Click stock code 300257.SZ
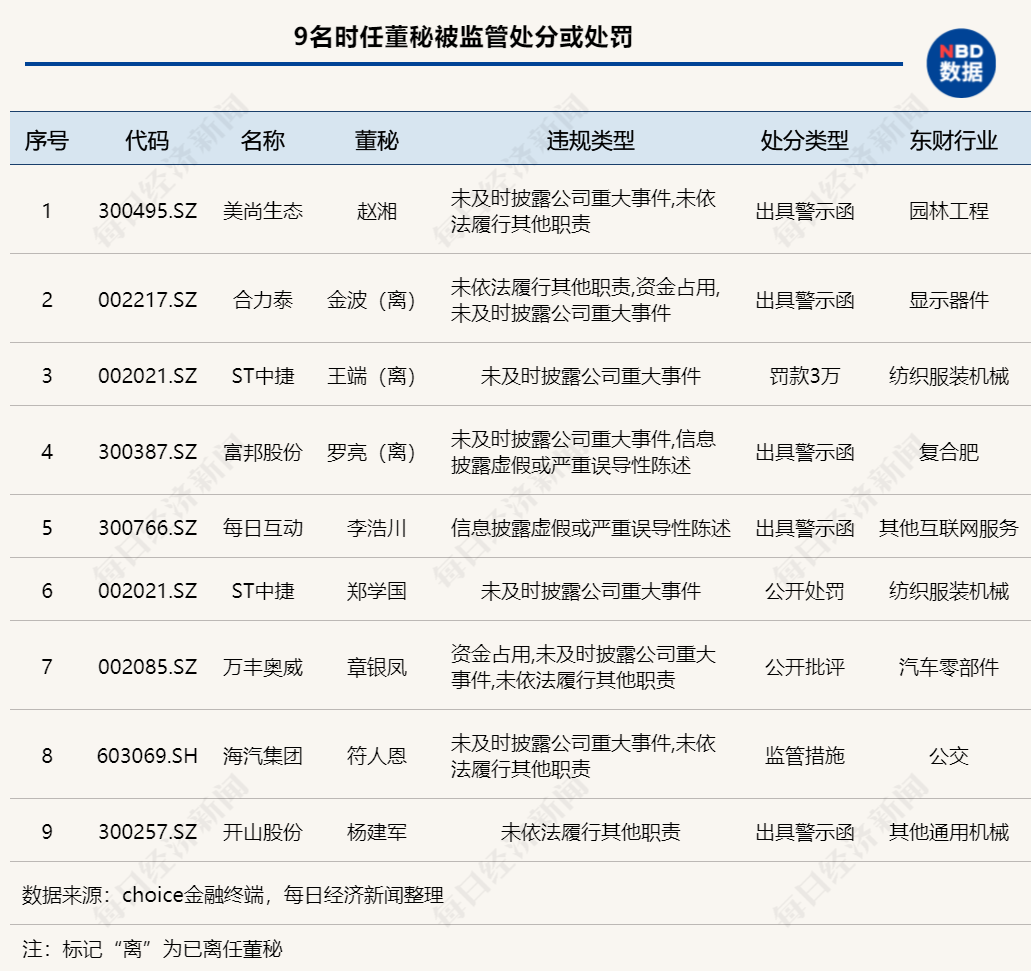Viewport: 1031px width, 971px height. point(147,832)
